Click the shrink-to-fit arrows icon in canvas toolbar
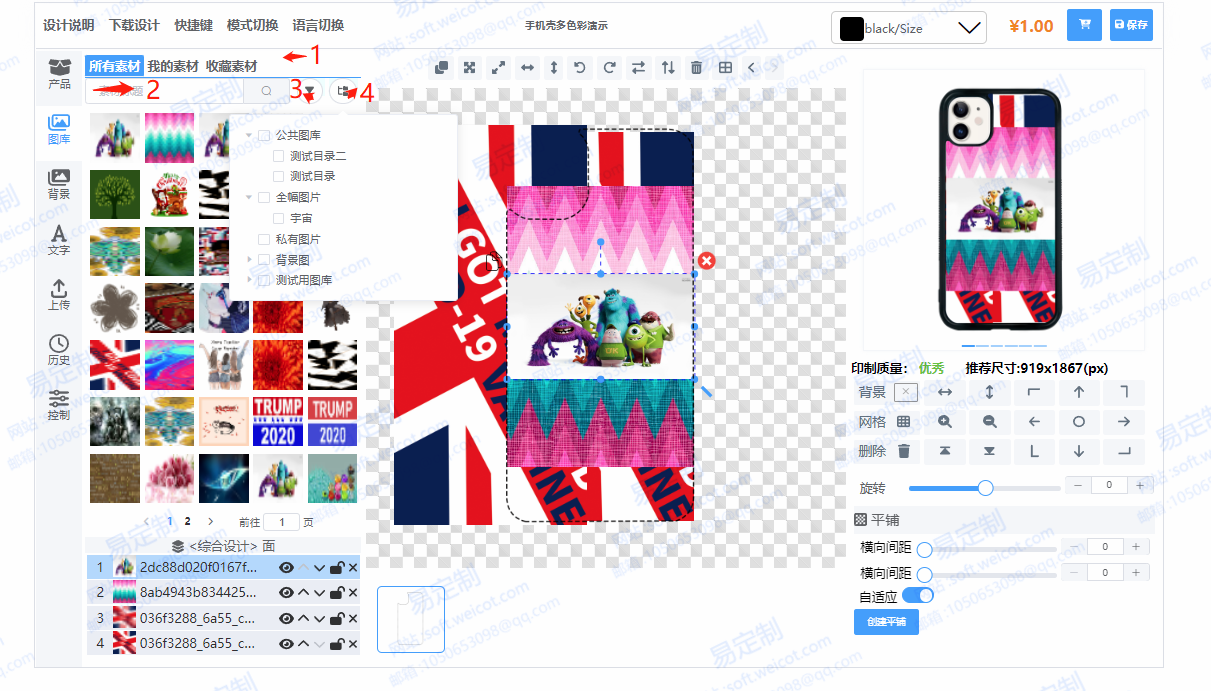The width and height of the screenshot is (1211, 691). click(469, 68)
